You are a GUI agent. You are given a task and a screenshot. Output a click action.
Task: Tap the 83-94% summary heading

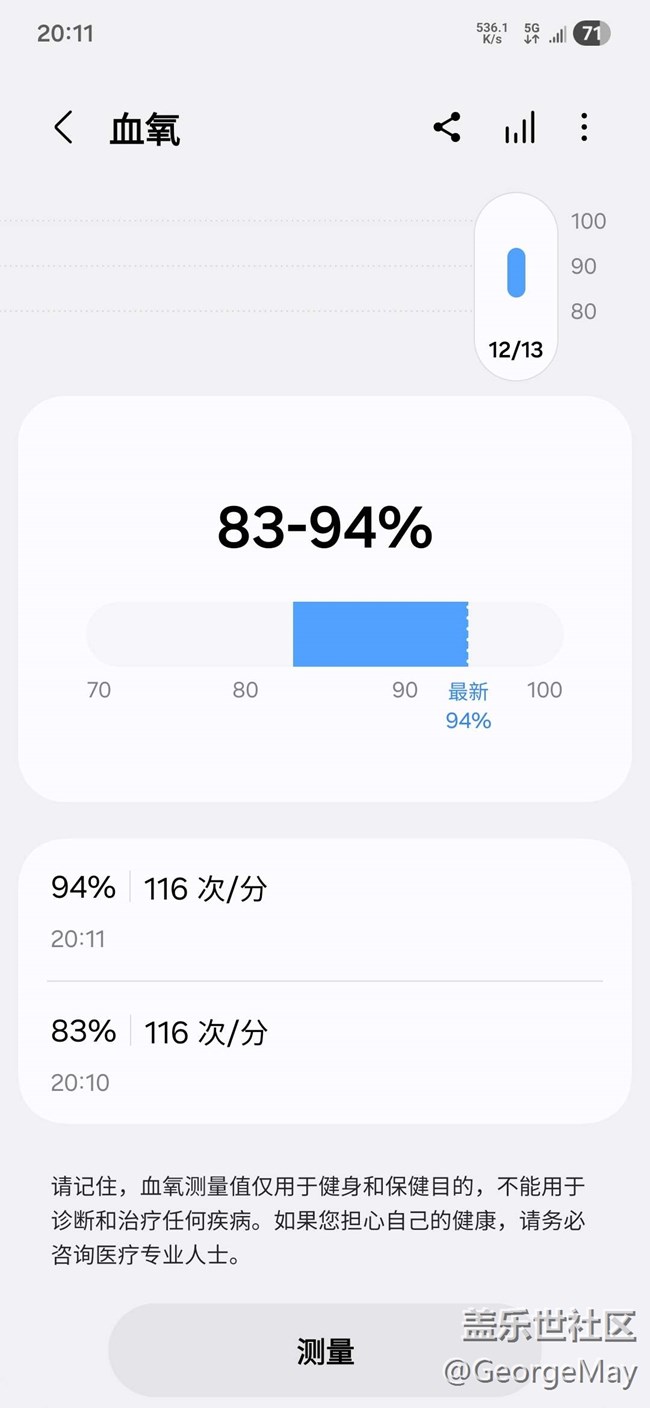click(325, 528)
